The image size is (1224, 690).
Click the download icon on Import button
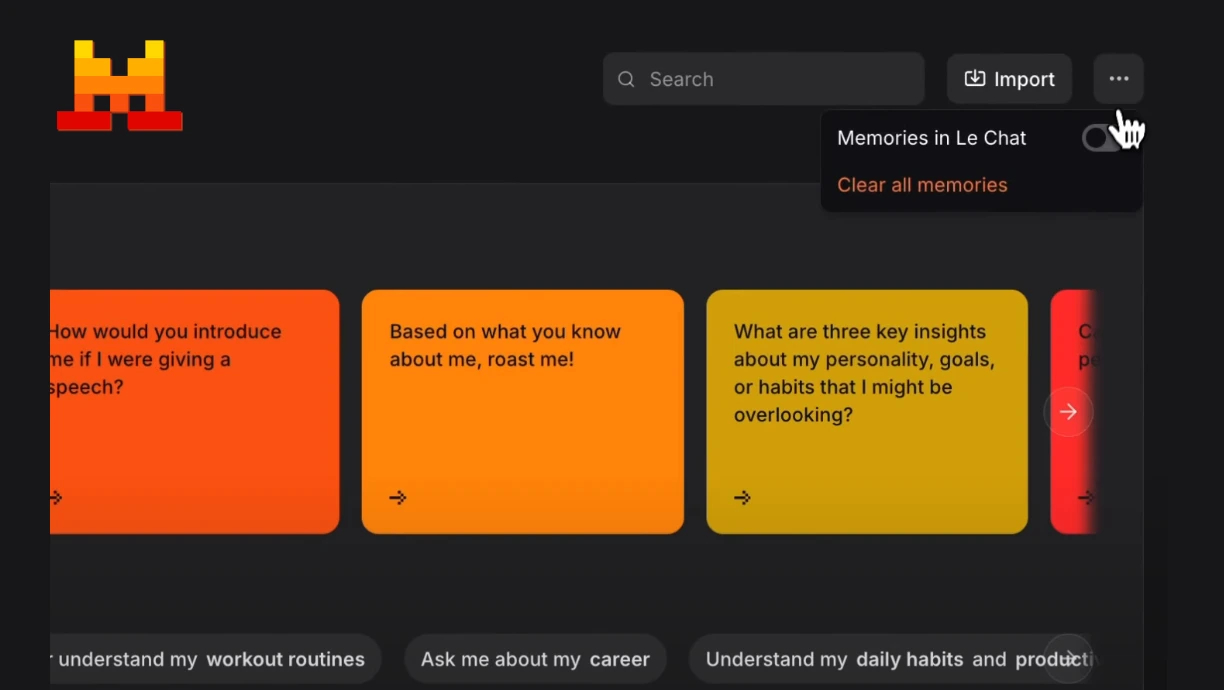click(974, 79)
